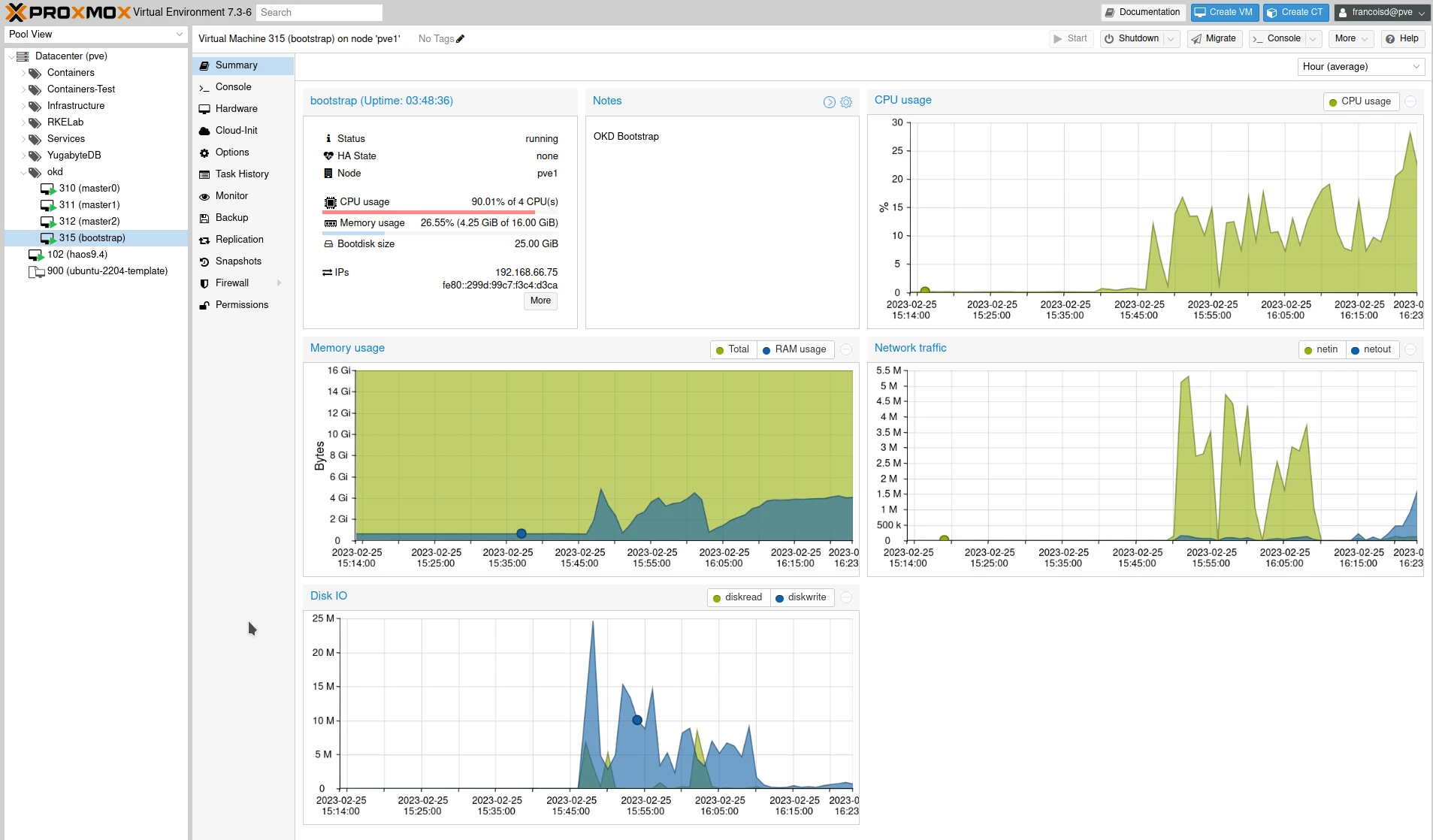Click the CPU usage chip icon
Screen dimensions: 1433x840
click(330, 202)
